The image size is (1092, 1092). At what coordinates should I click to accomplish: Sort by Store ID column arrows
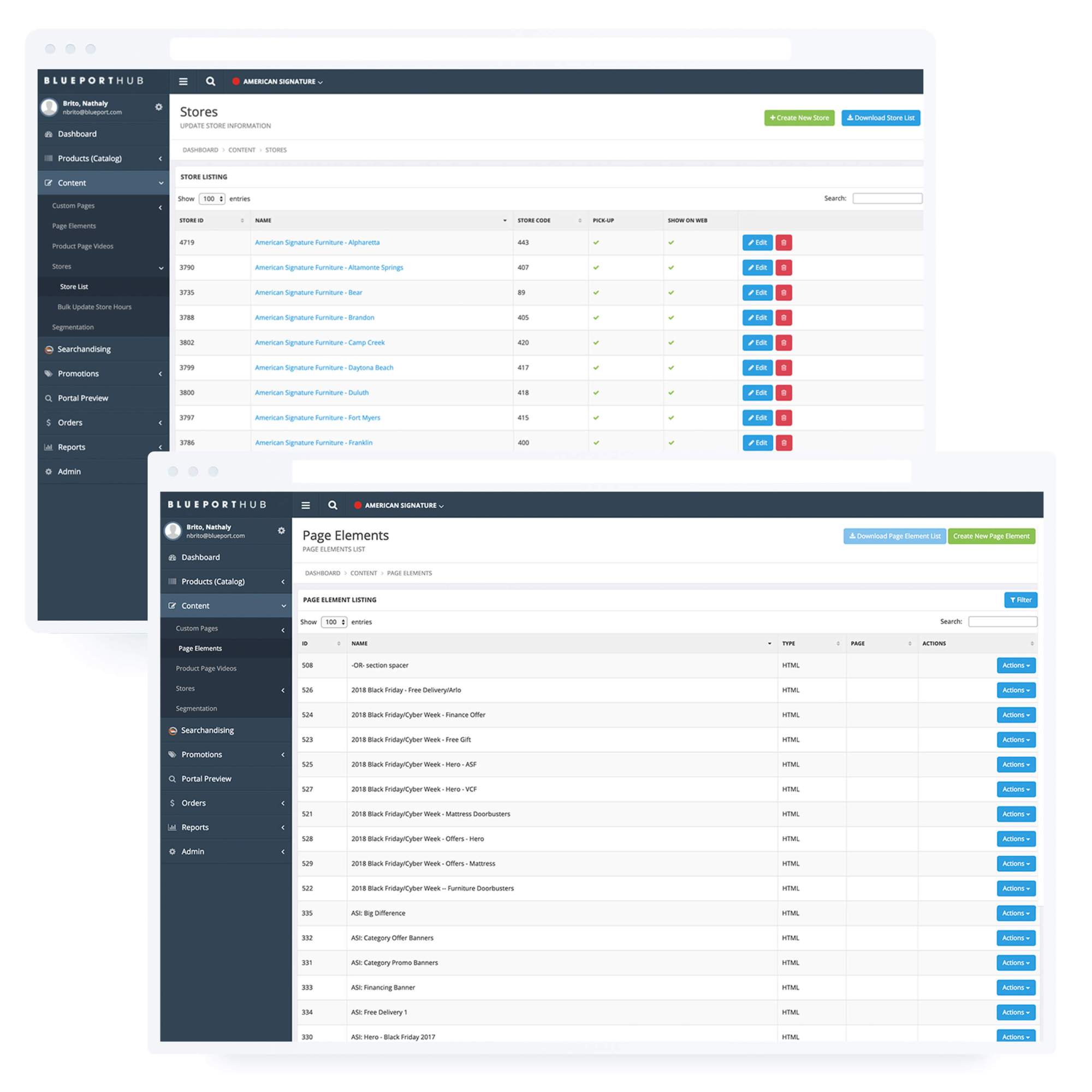click(x=242, y=221)
